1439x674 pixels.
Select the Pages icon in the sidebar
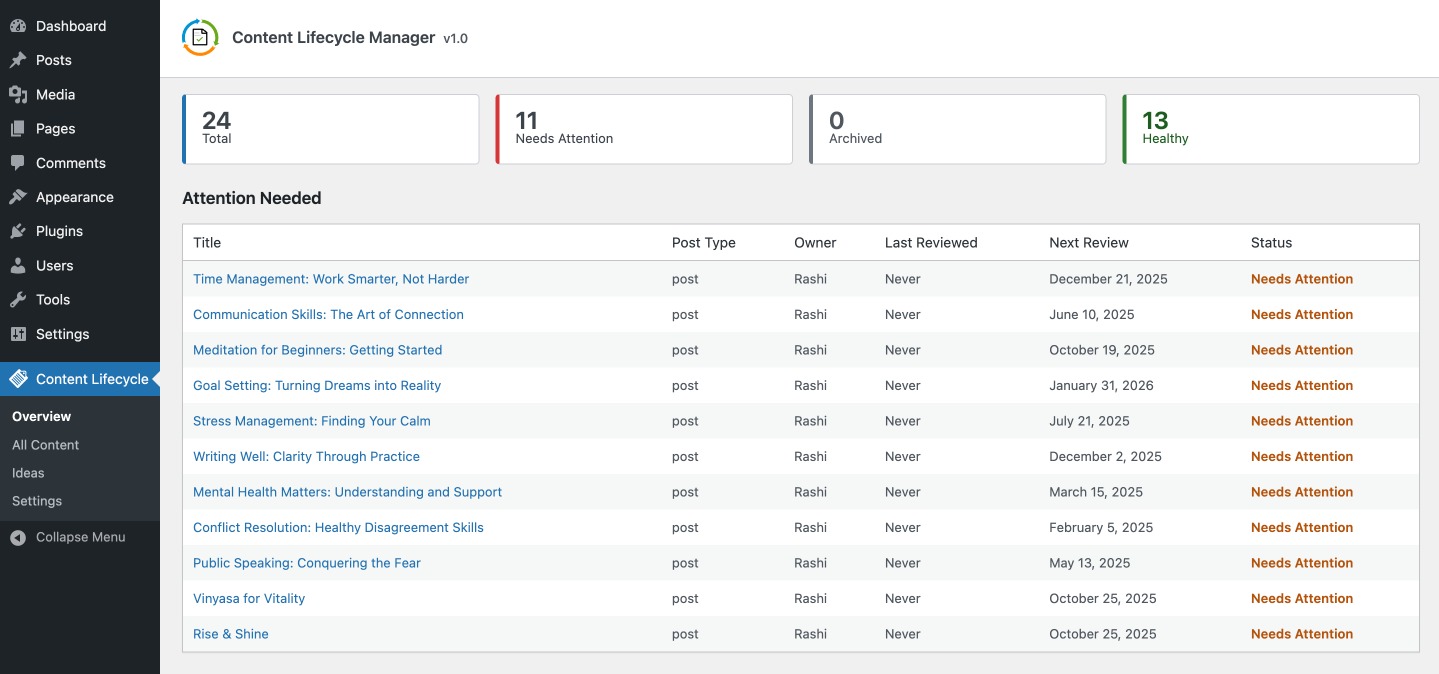[19, 128]
